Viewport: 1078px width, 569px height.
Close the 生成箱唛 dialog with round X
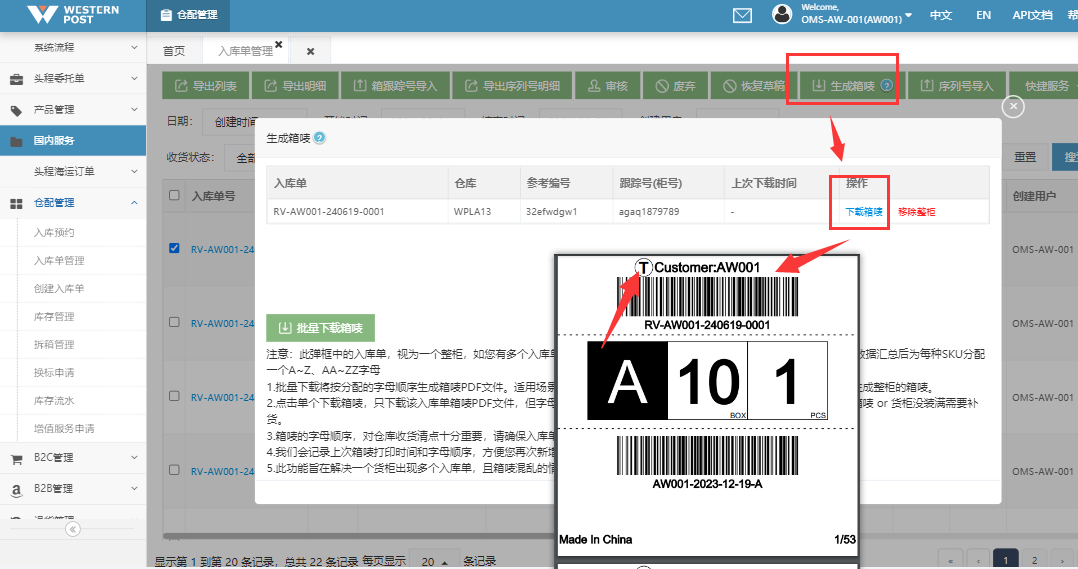coord(1013,107)
